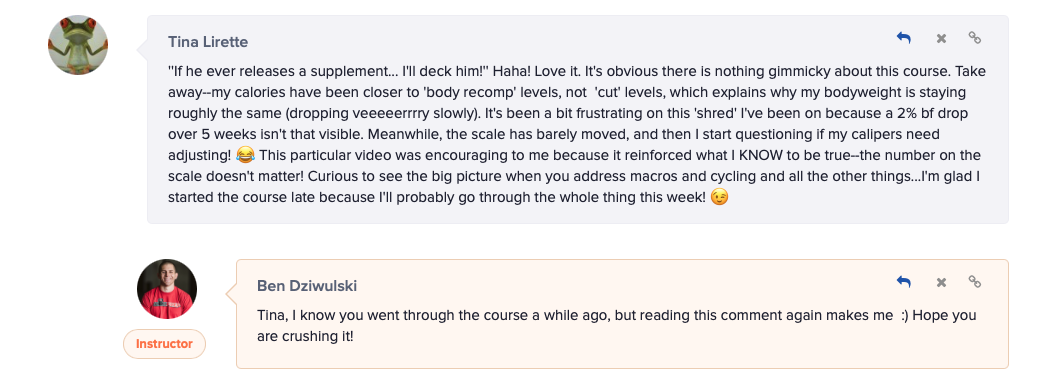This screenshot has height=387, width=1041.
Task: Remove Ben Dziwulski's reply using the X icon
Action: (941, 283)
